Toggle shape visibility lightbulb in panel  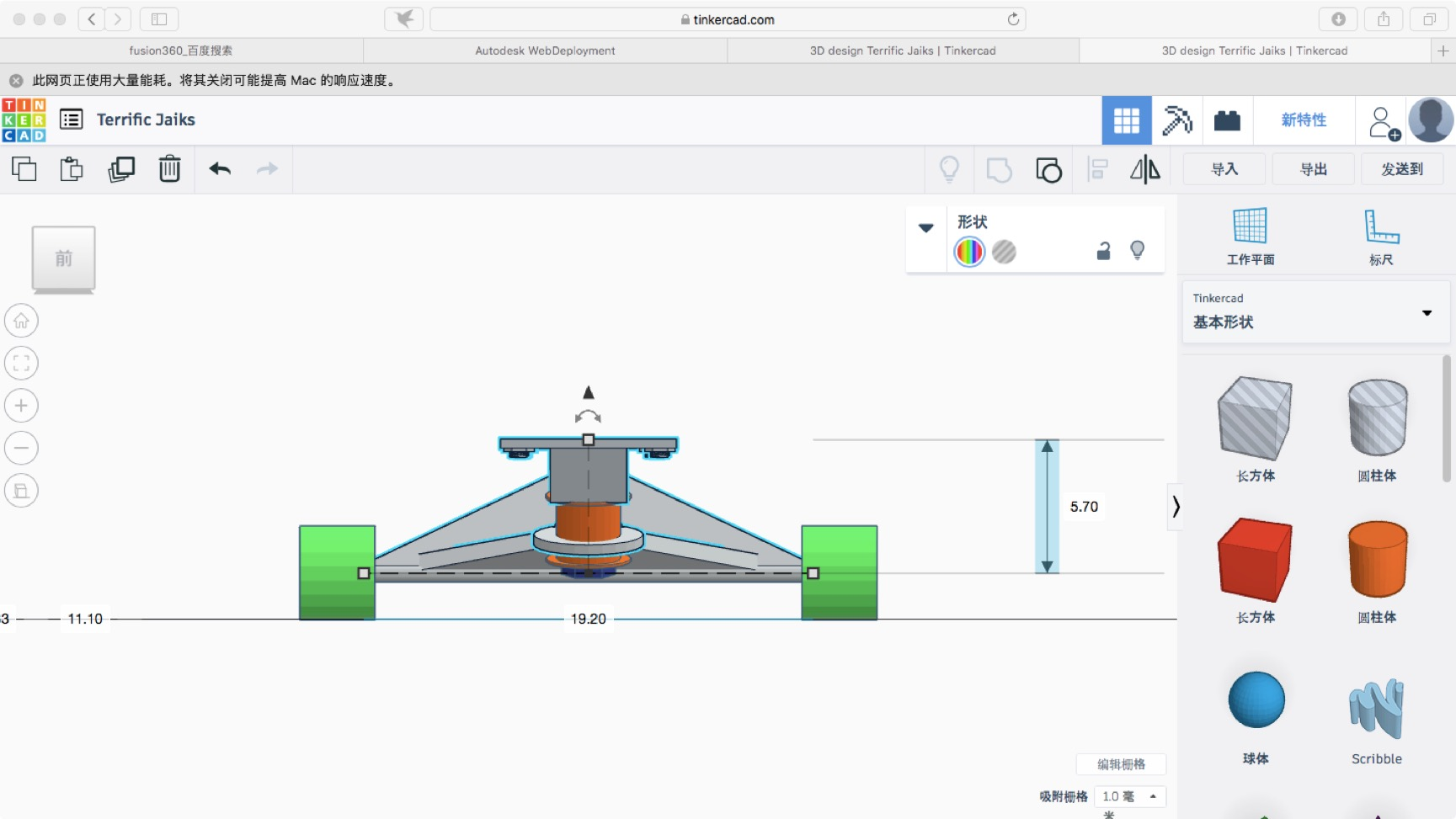point(1138,251)
